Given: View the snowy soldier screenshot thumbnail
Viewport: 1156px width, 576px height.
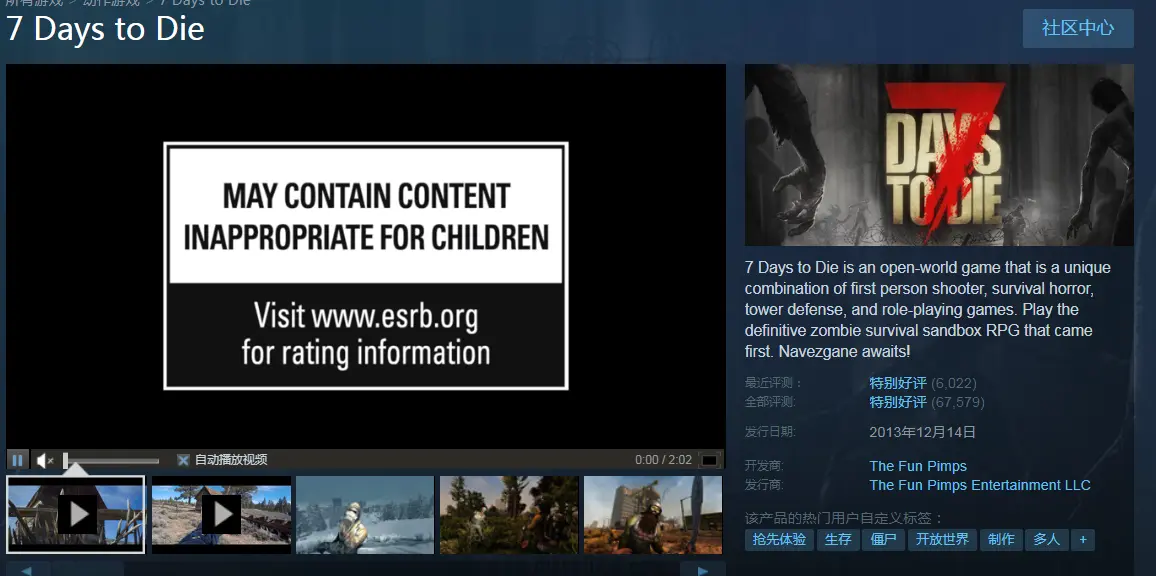Looking at the screenshot, I should coord(365,514).
